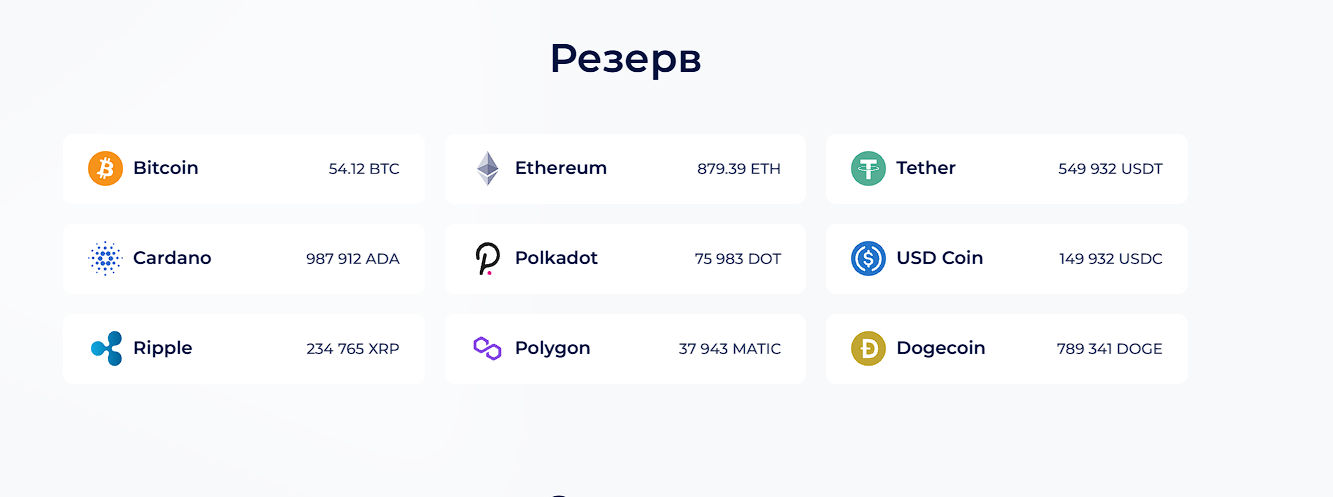Click the purple Polygon logo icon
The width and height of the screenshot is (1333, 497).
click(487, 348)
